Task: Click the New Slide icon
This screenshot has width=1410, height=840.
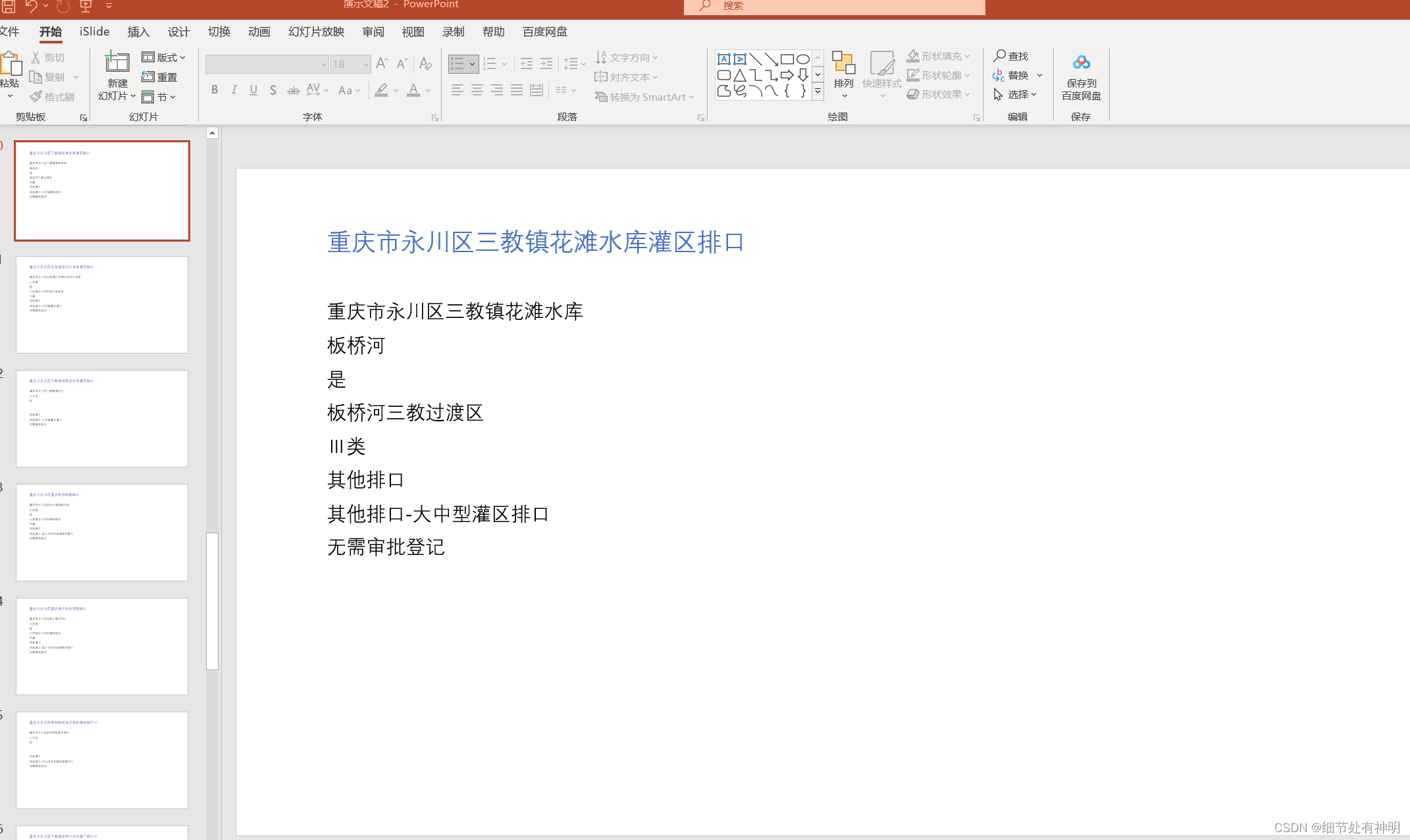Action: point(117,63)
